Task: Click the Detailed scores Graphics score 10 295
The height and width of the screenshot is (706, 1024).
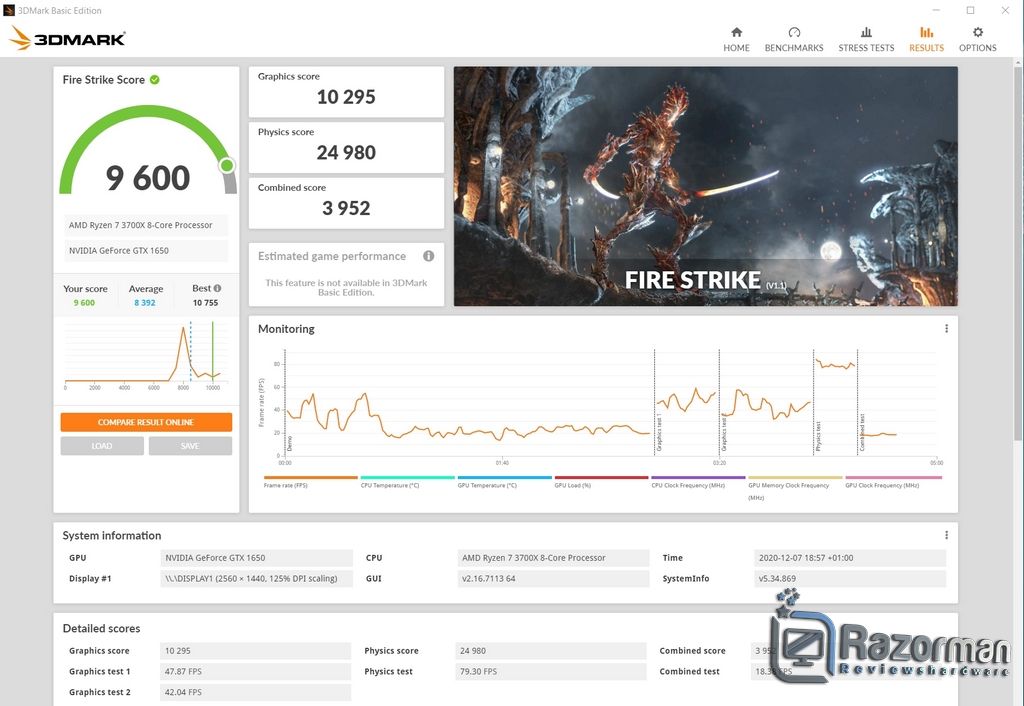Action: coord(255,650)
